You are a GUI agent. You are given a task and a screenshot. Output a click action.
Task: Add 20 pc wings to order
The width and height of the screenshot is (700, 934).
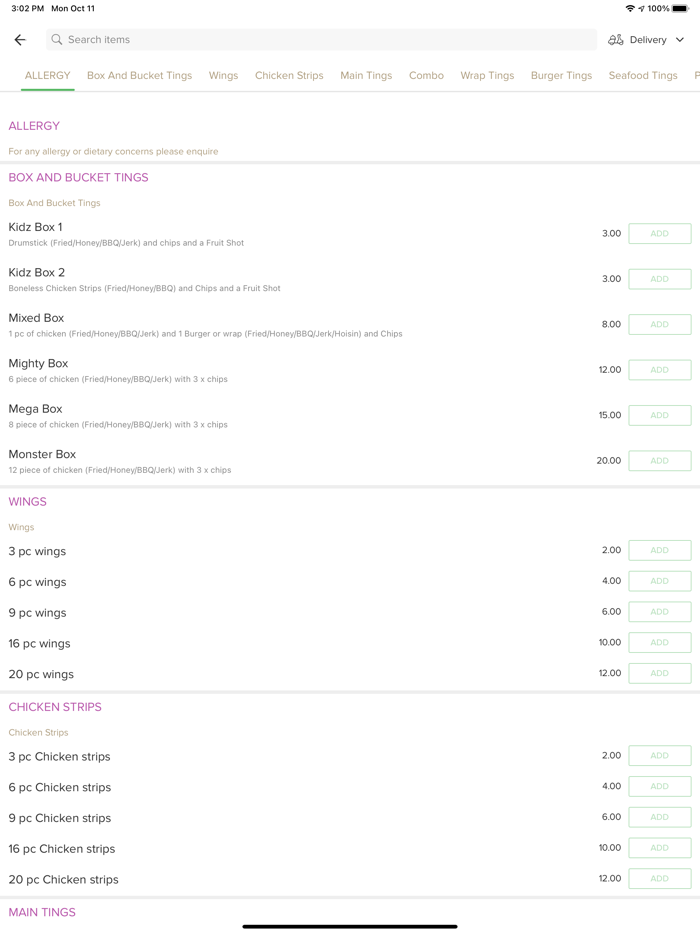tap(659, 674)
